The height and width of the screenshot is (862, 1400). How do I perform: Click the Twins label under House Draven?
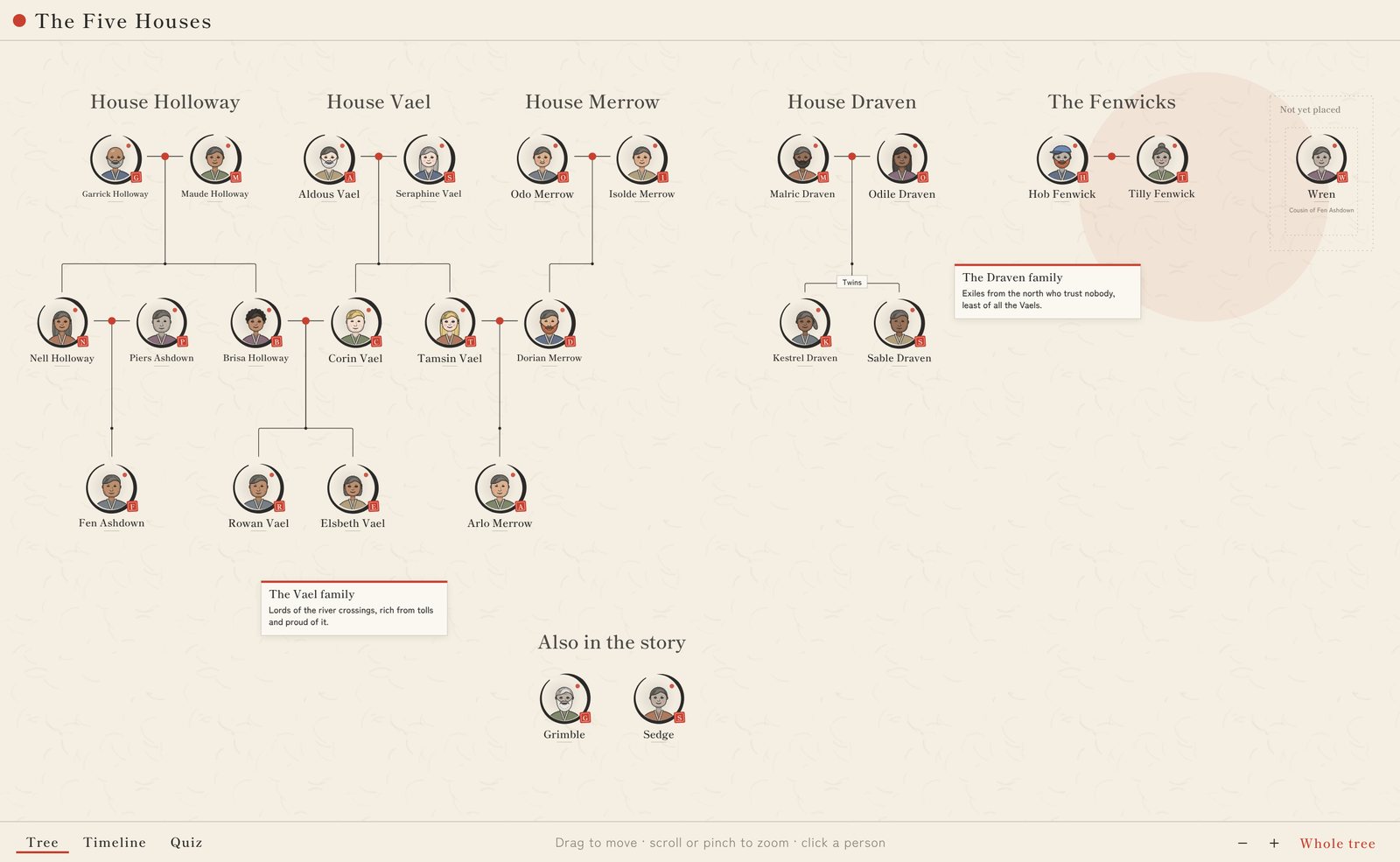click(852, 283)
